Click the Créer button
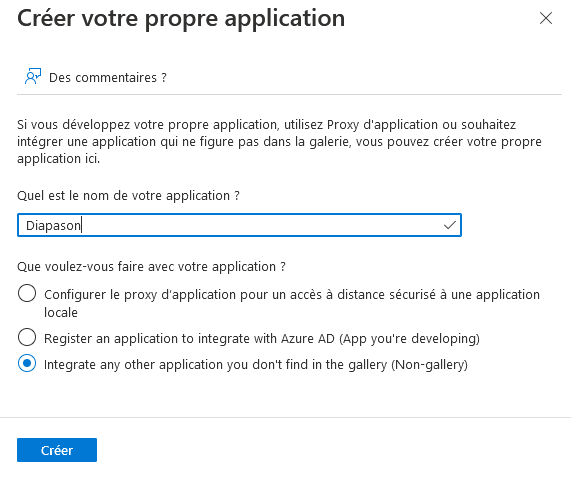This screenshot has height=480, width=571. tap(57, 450)
